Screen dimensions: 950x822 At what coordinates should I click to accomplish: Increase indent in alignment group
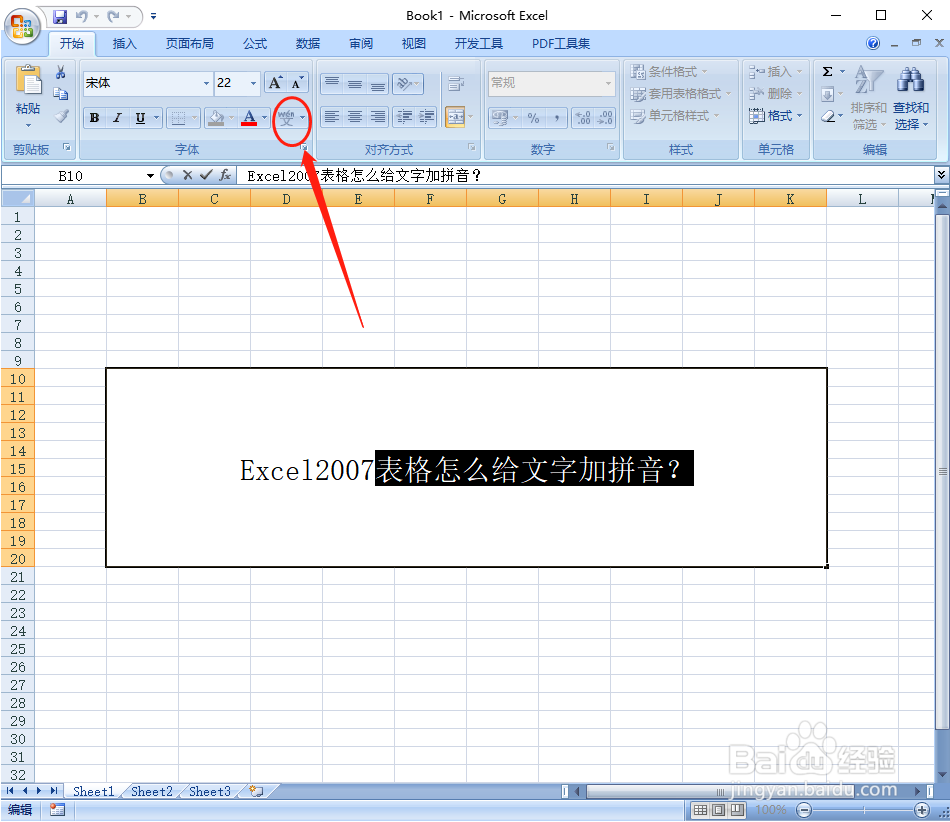tap(427, 116)
